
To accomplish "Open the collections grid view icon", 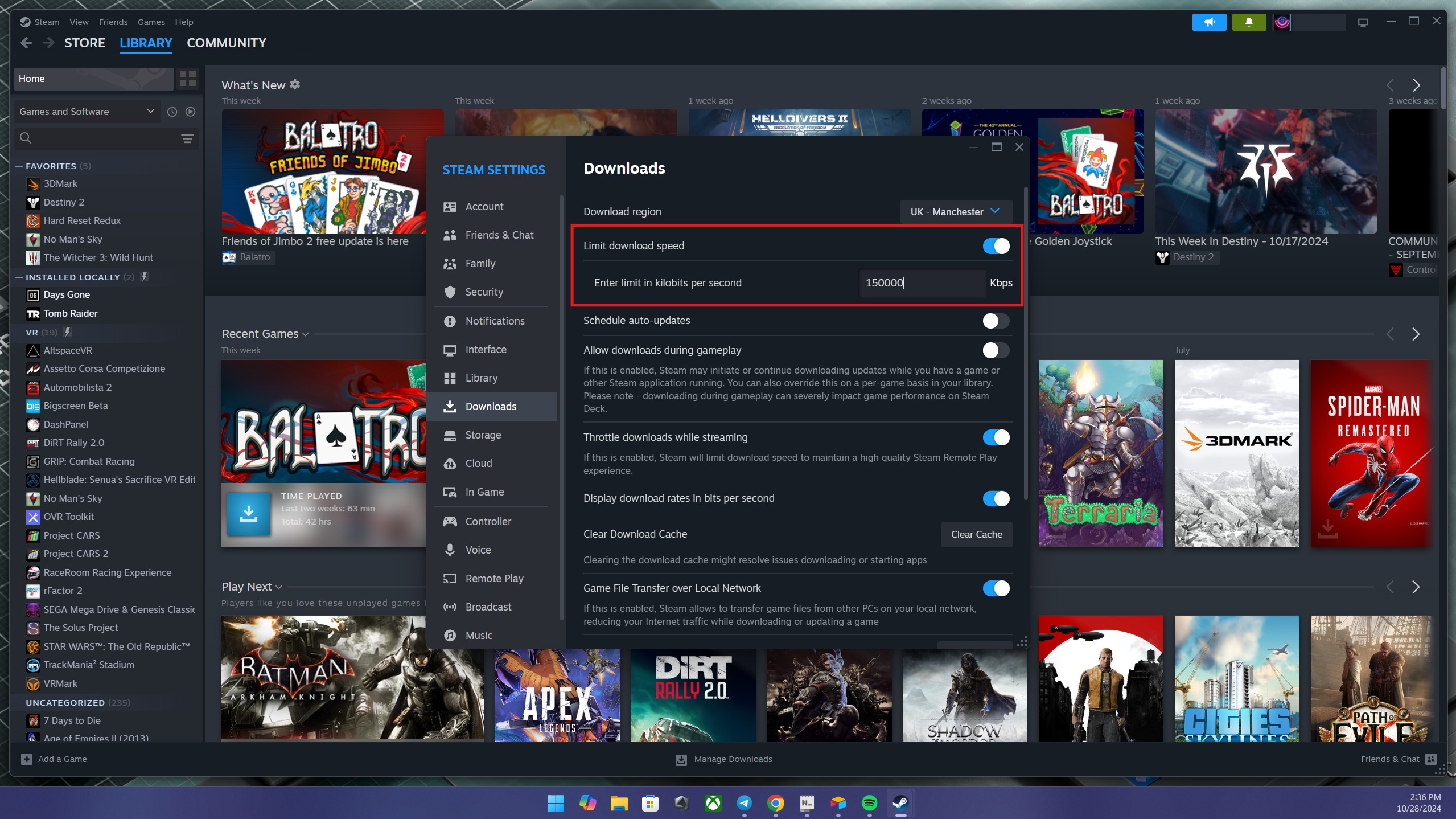I will (x=188, y=79).
